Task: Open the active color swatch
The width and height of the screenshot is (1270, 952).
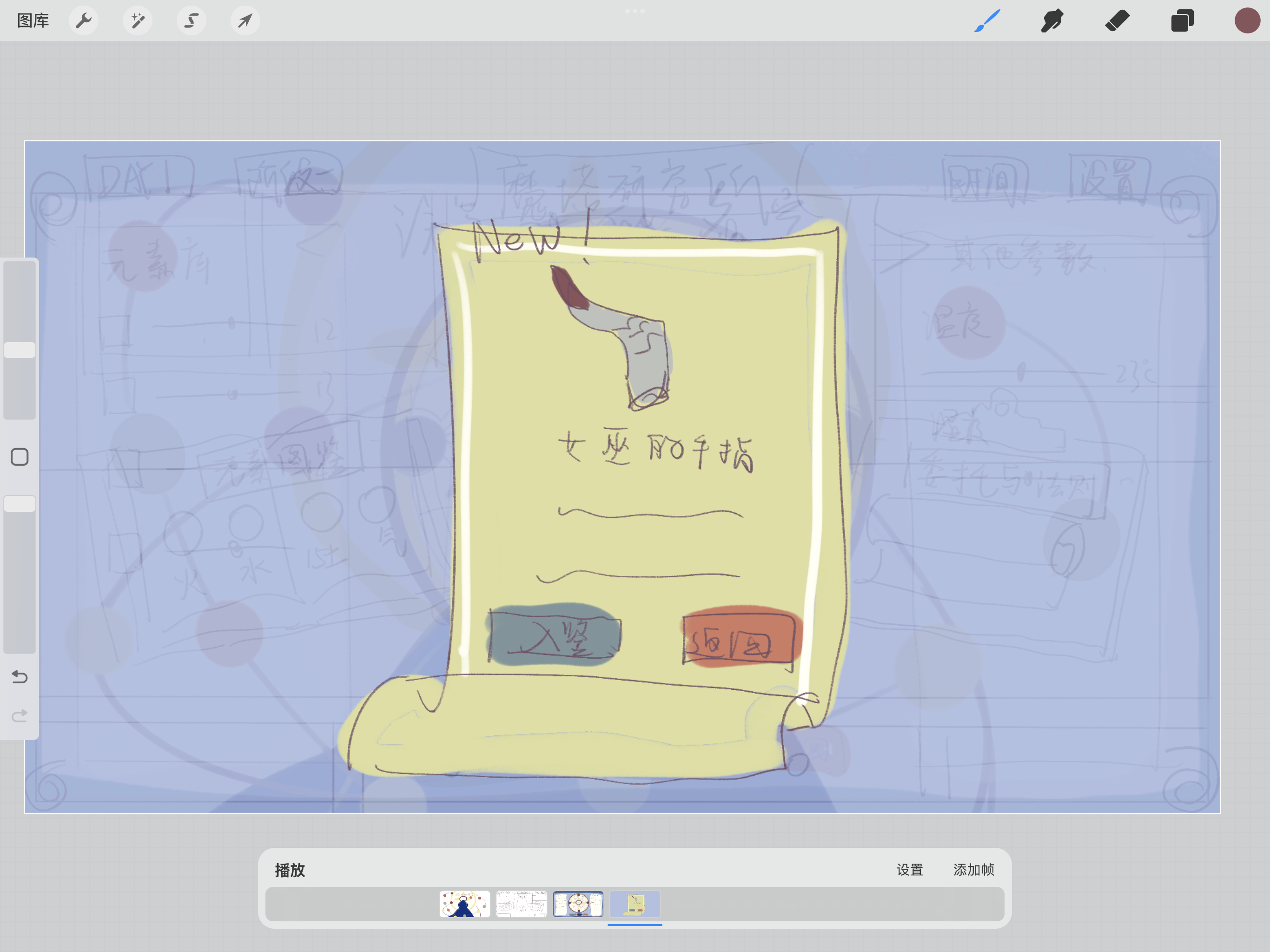Action: (1247, 20)
